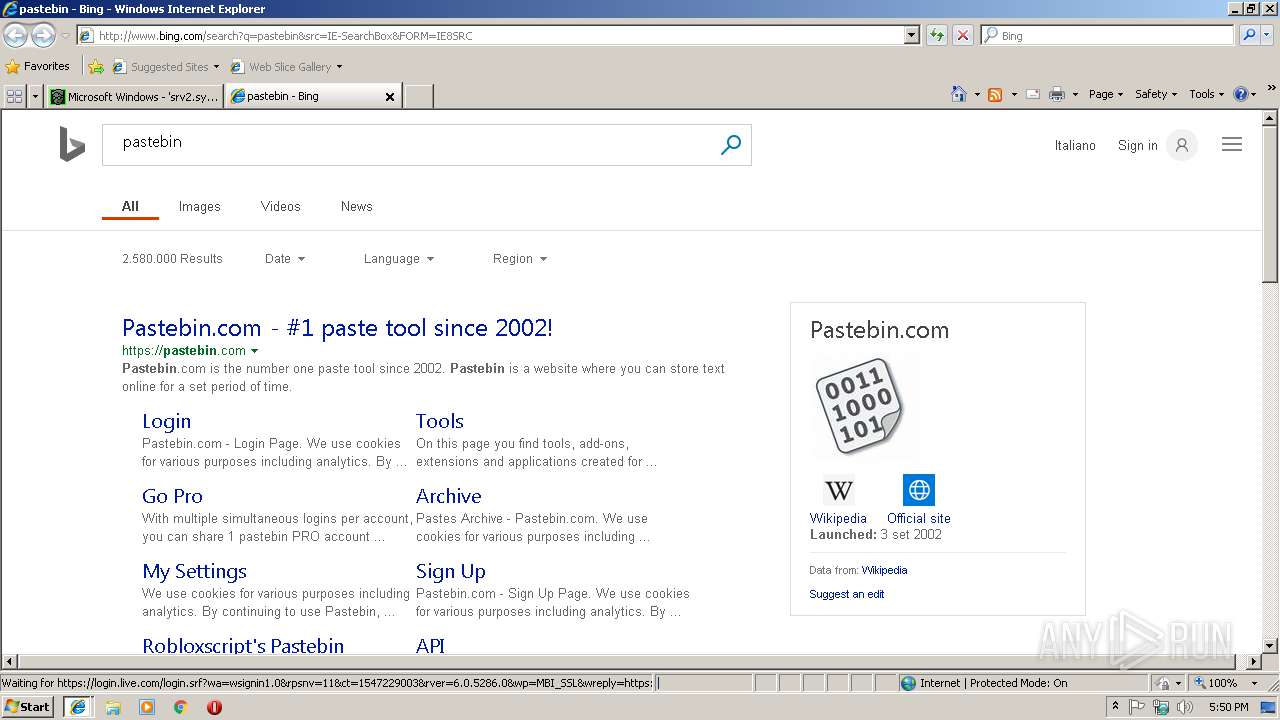Screen dimensions: 1280x720
Task: Close the pastebin - Bing tab
Action: coord(390,97)
